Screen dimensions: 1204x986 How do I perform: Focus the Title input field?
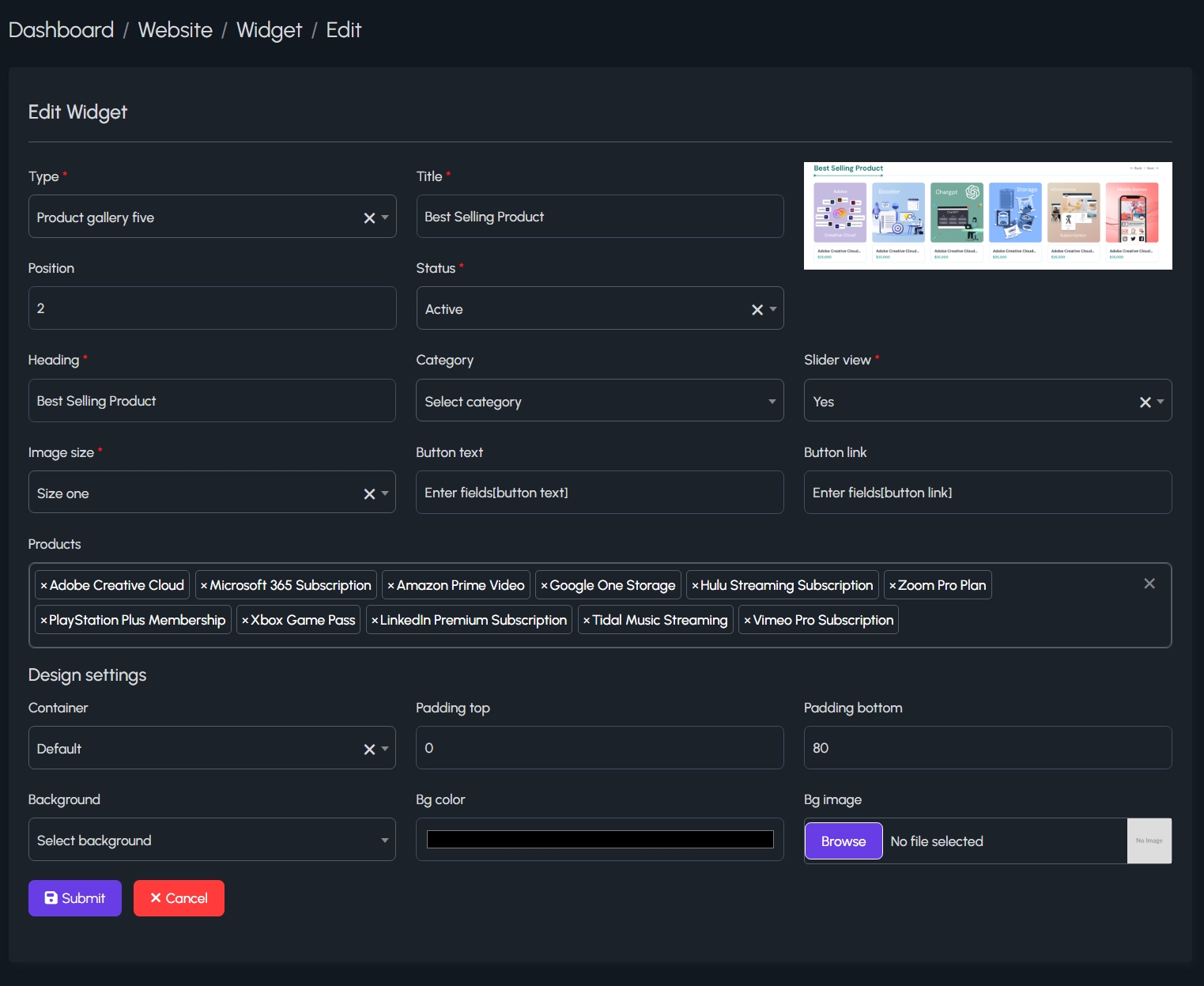coord(600,217)
